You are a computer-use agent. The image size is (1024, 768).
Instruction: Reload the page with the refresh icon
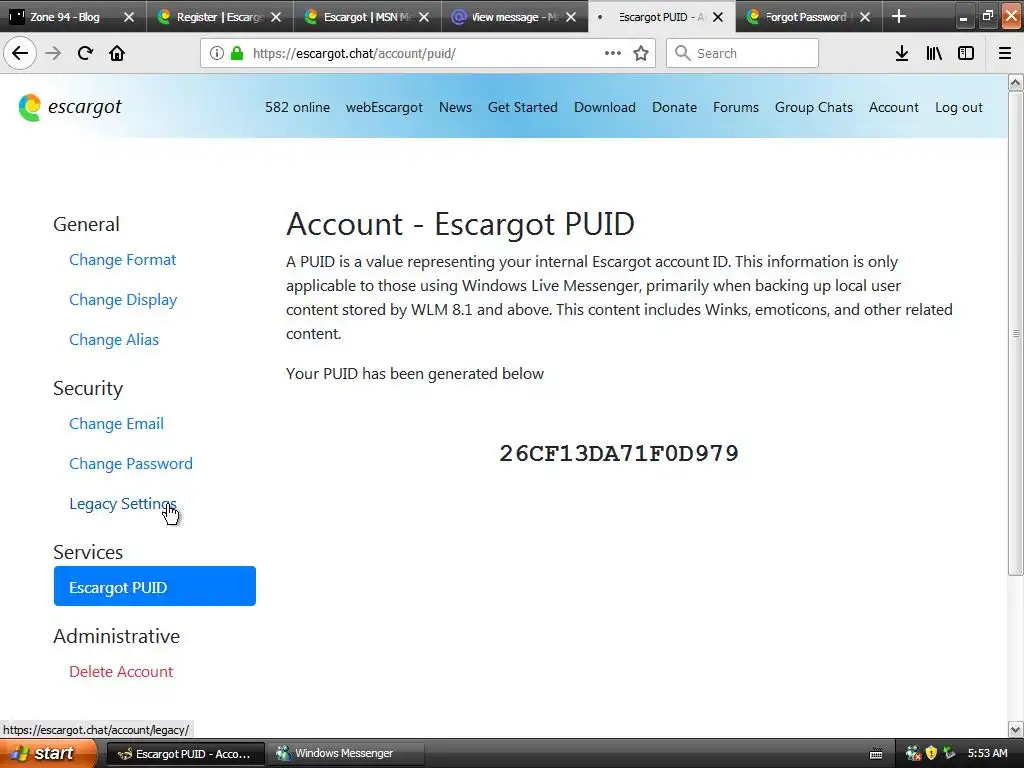point(85,53)
